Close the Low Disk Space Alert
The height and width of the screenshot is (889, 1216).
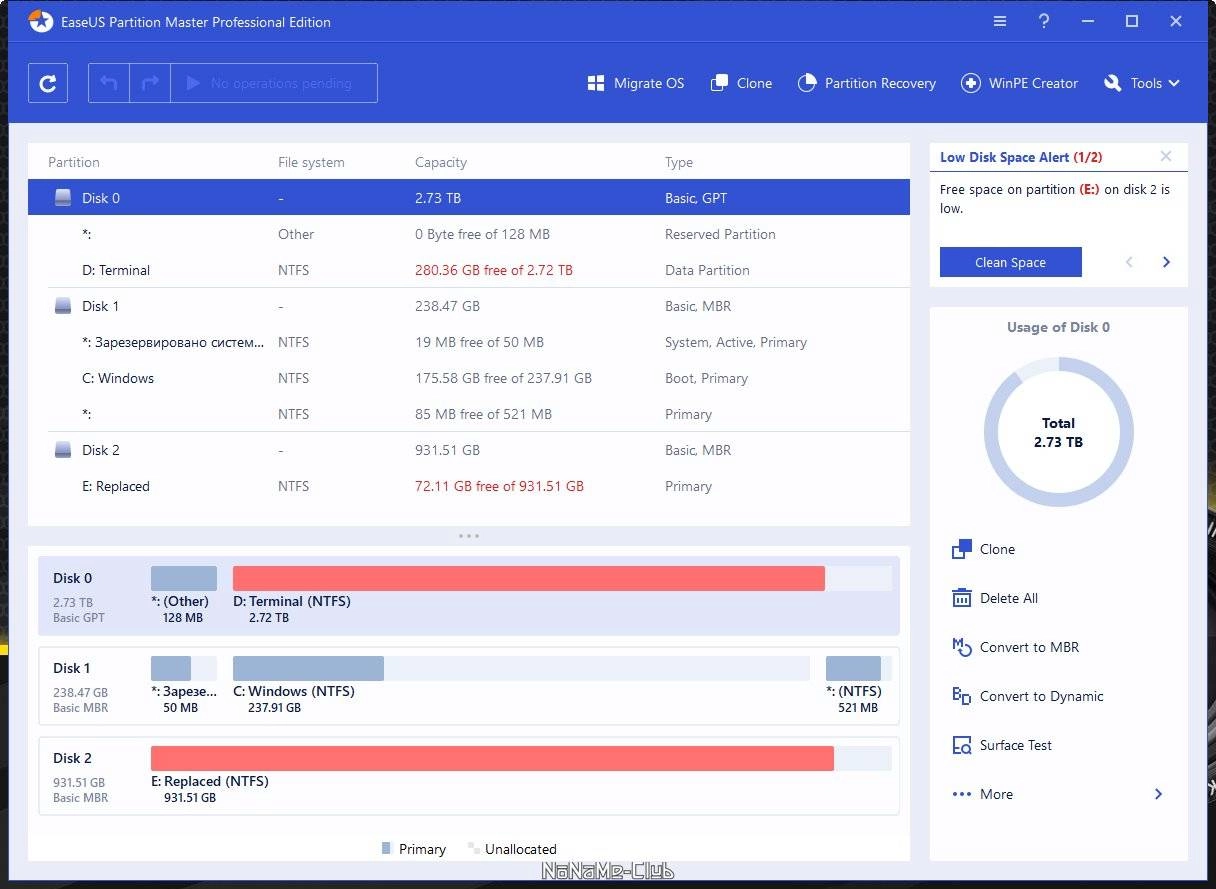tap(1166, 156)
